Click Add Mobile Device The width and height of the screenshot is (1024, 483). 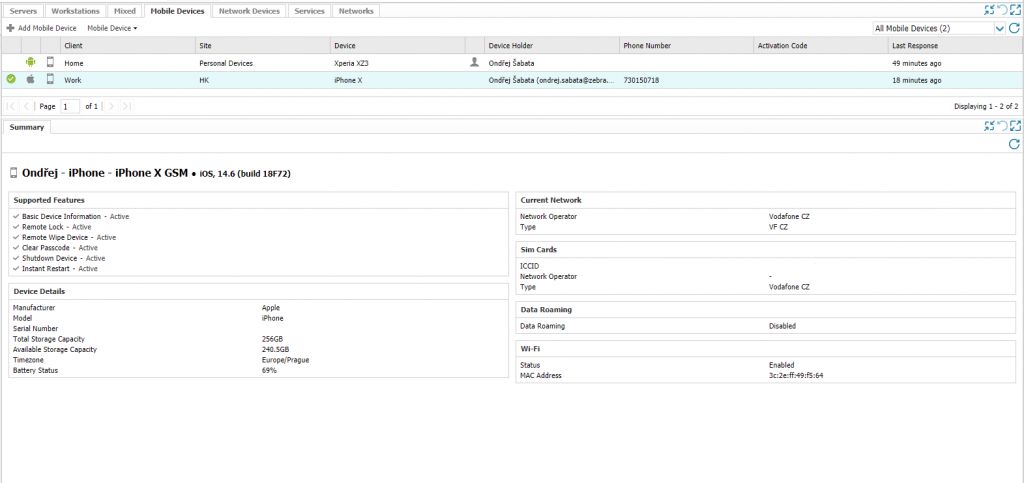tap(42, 28)
